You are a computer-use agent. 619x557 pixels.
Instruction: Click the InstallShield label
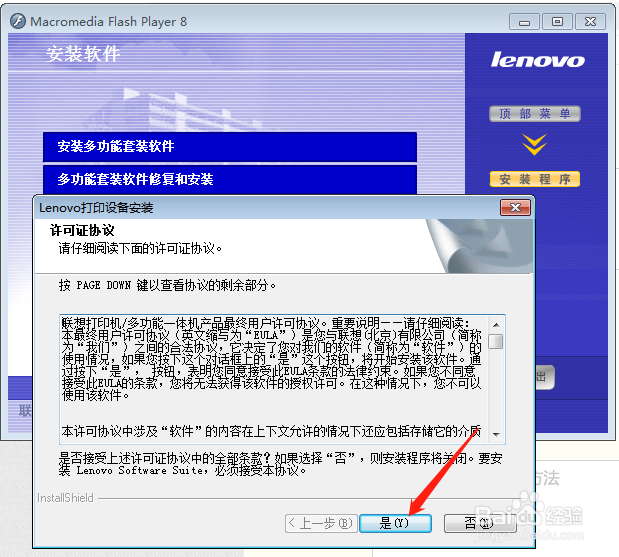click(x=65, y=498)
